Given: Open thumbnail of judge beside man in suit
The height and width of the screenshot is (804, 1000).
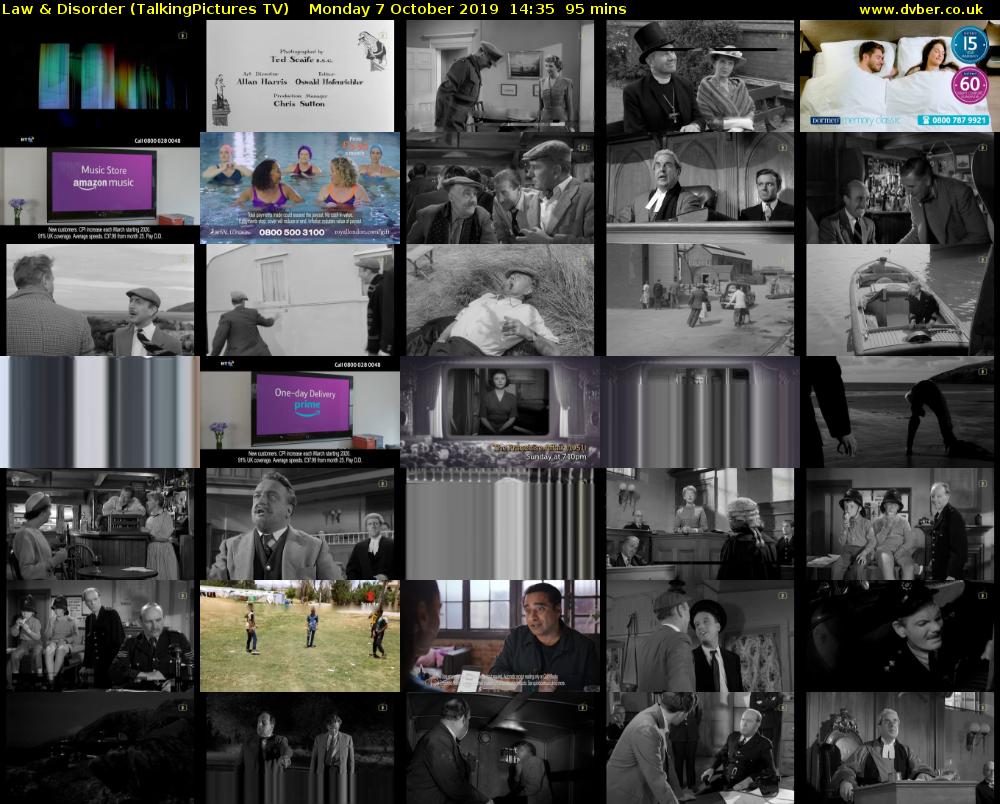Looking at the screenshot, I should tap(700, 188).
